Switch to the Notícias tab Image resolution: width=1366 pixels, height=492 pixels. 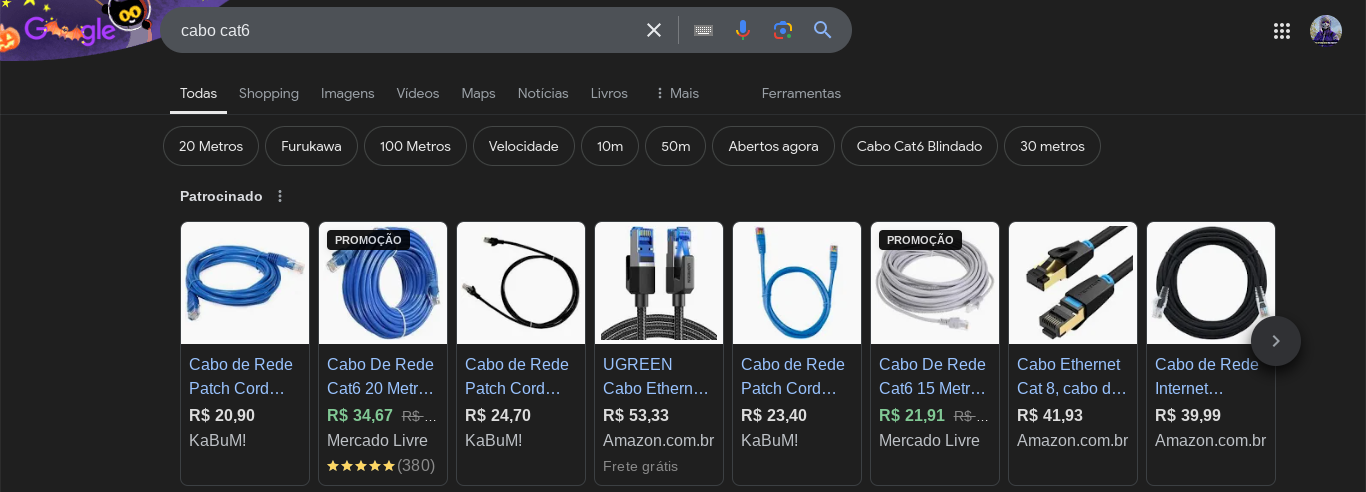tap(543, 93)
